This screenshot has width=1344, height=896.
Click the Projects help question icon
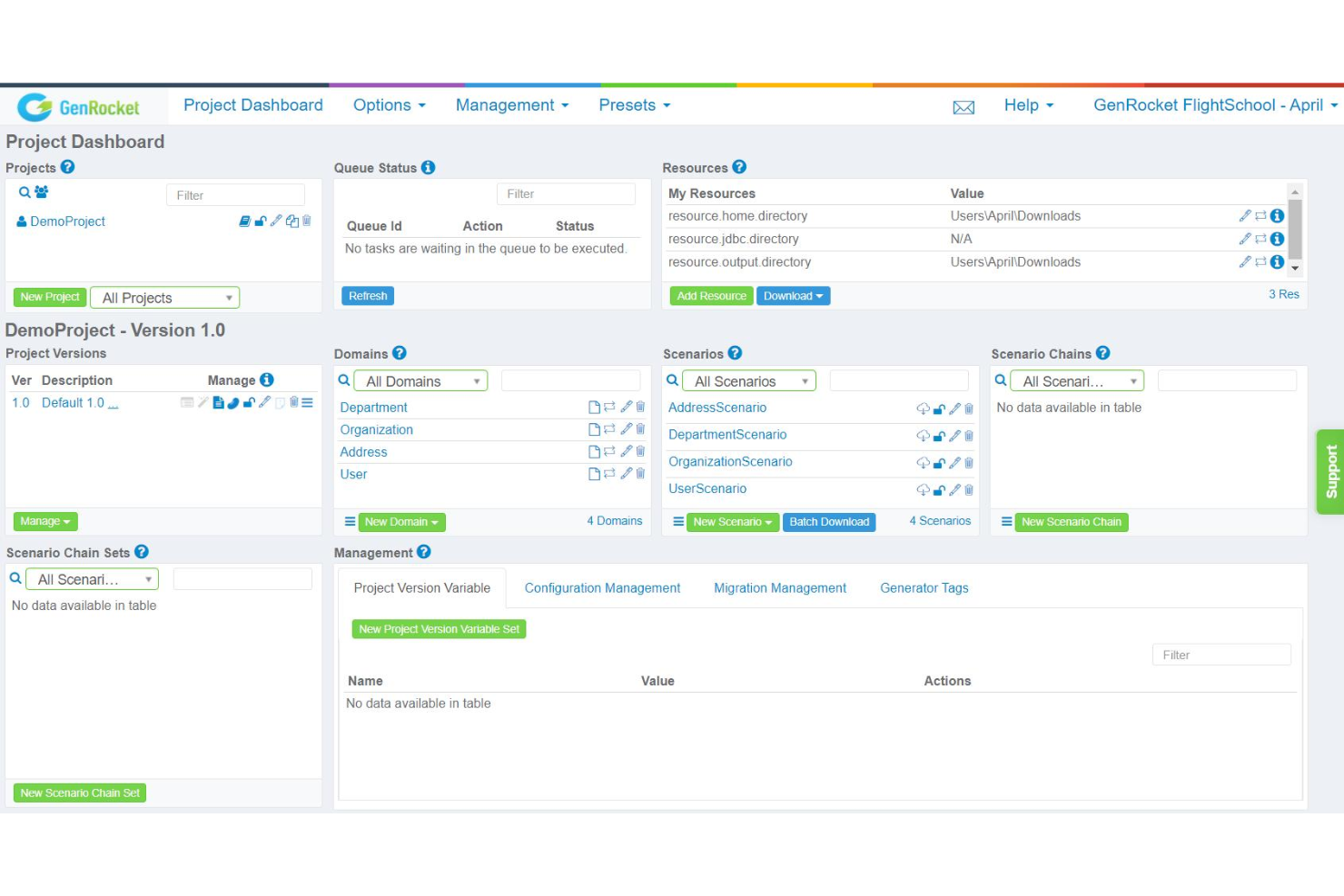(x=67, y=167)
